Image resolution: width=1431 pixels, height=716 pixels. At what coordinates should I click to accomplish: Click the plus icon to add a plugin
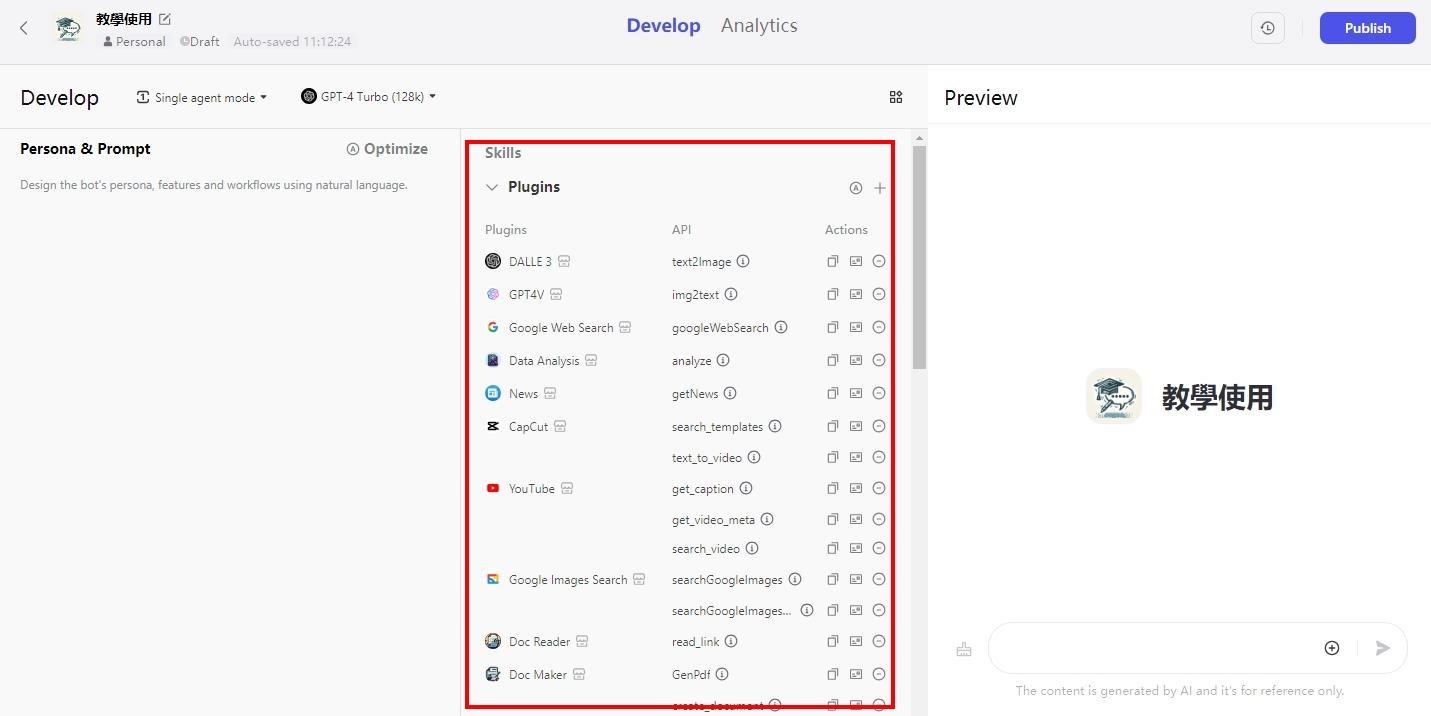pyautogui.click(x=880, y=188)
